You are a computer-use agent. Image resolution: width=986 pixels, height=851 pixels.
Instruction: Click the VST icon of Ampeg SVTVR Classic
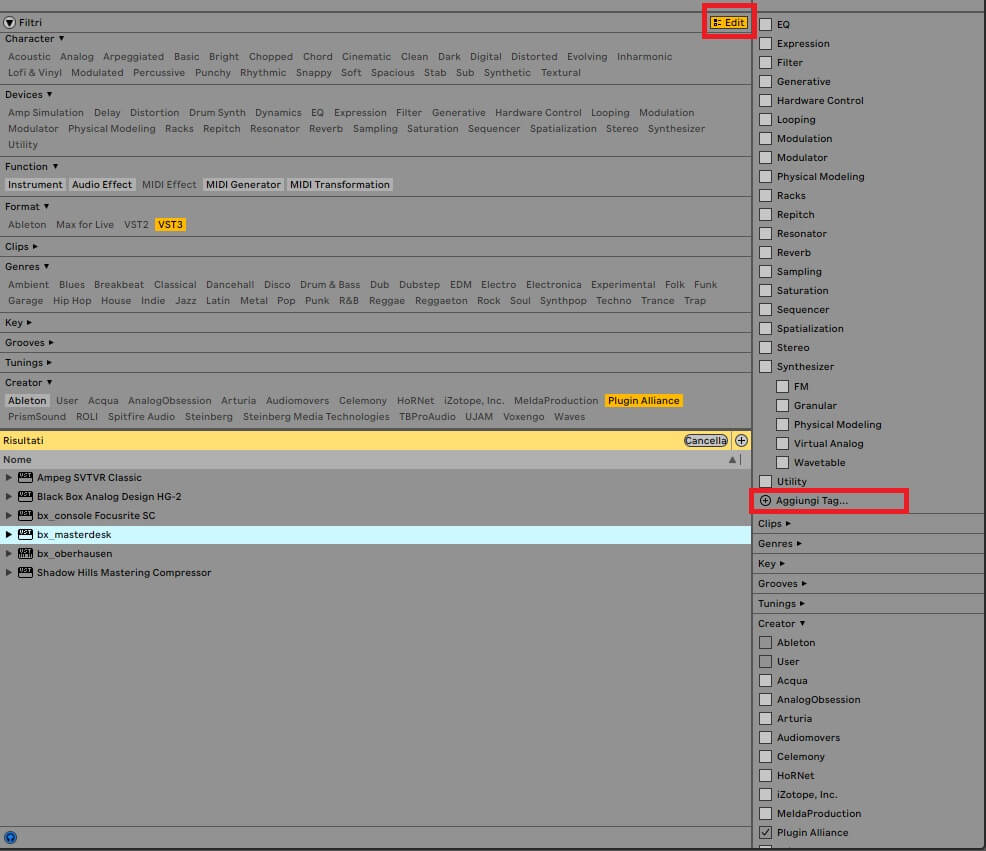(x=25, y=478)
